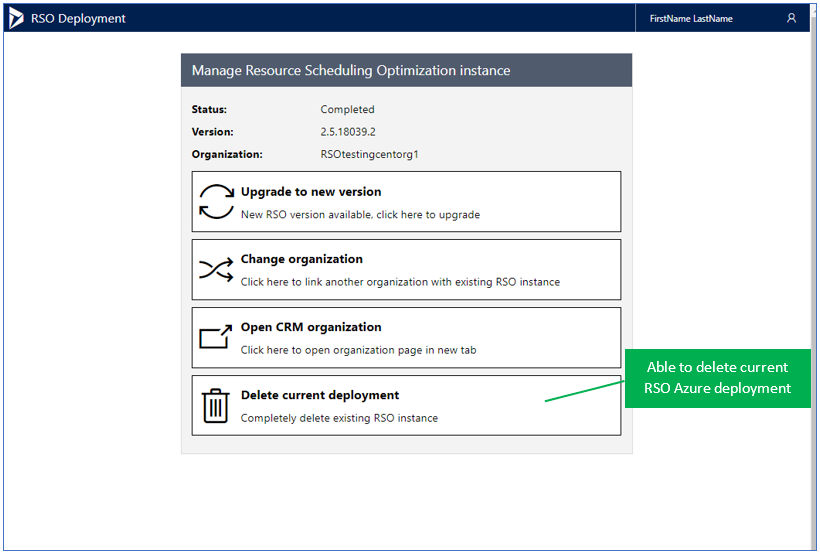Click the link another organization description text
The width and height of the screenshot is (820, 556).
pyautogui.click(x=400, y=282)
